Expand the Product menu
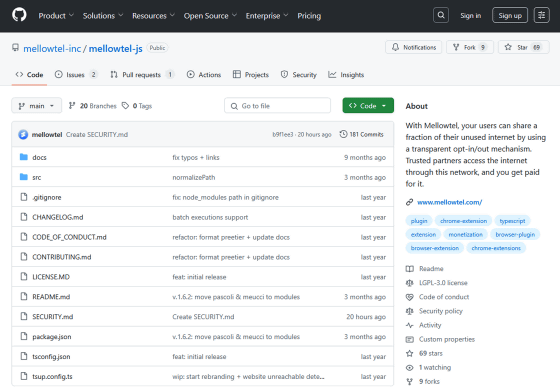 click(56, 16)
